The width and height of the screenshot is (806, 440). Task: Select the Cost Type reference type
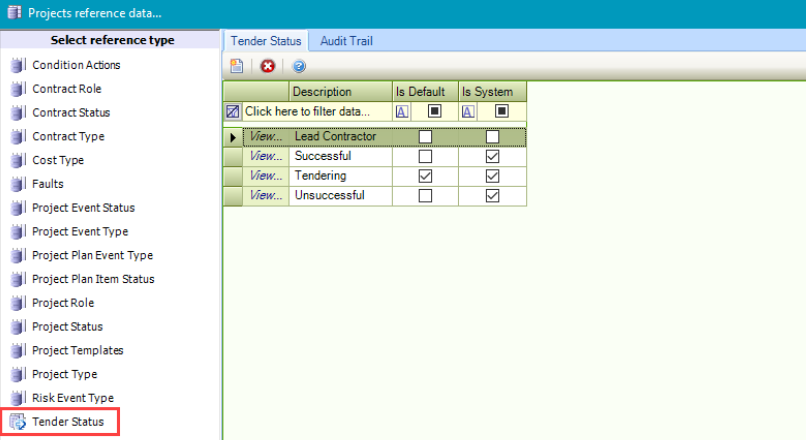tap(57, 160)
